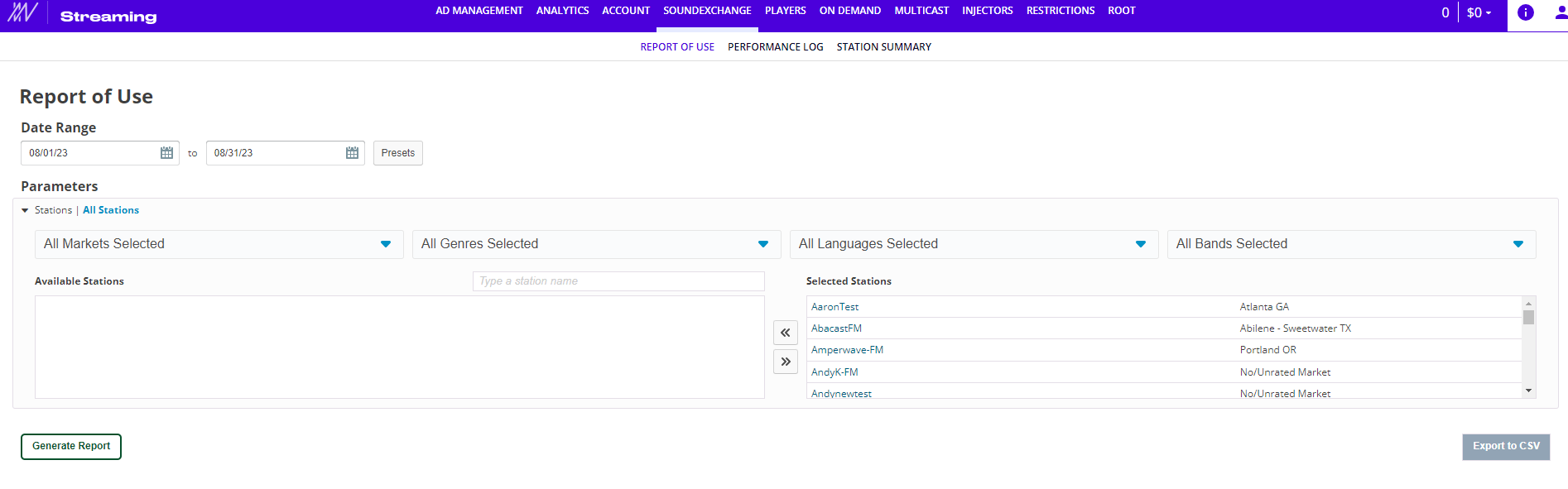1568x489 pixels.
Task: Click the Generate Report button
Action: click(x=71, y=447)
